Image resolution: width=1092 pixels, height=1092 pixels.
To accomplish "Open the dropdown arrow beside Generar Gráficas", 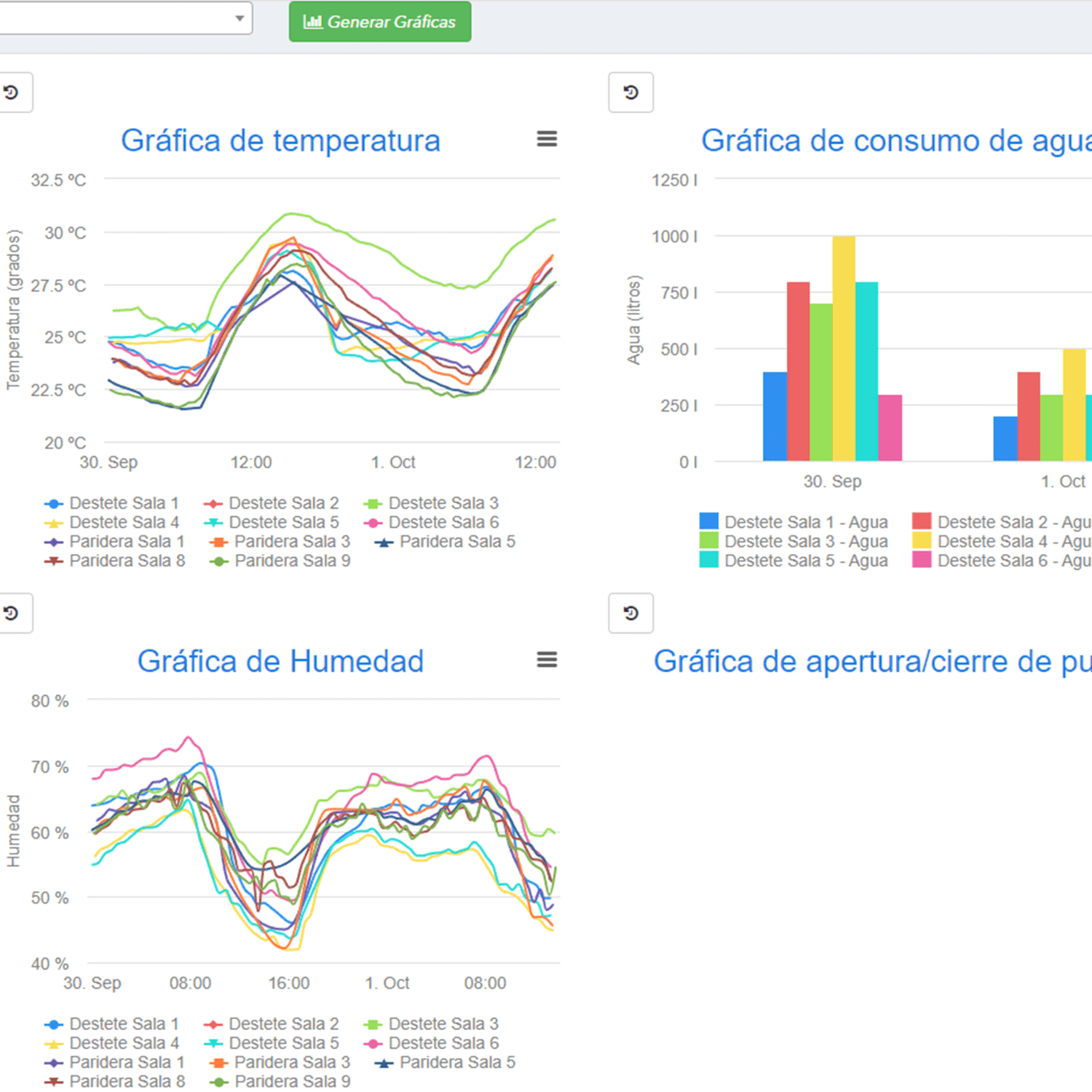I will click(x=240, y=18).
